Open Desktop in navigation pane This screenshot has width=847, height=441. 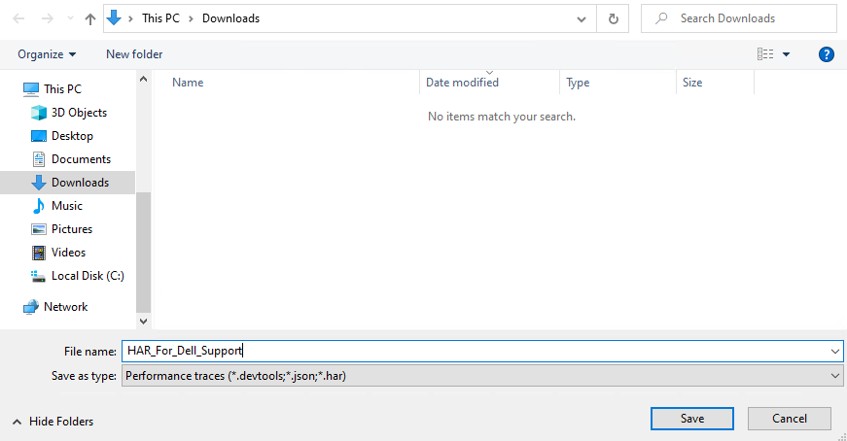pos(72,136)
